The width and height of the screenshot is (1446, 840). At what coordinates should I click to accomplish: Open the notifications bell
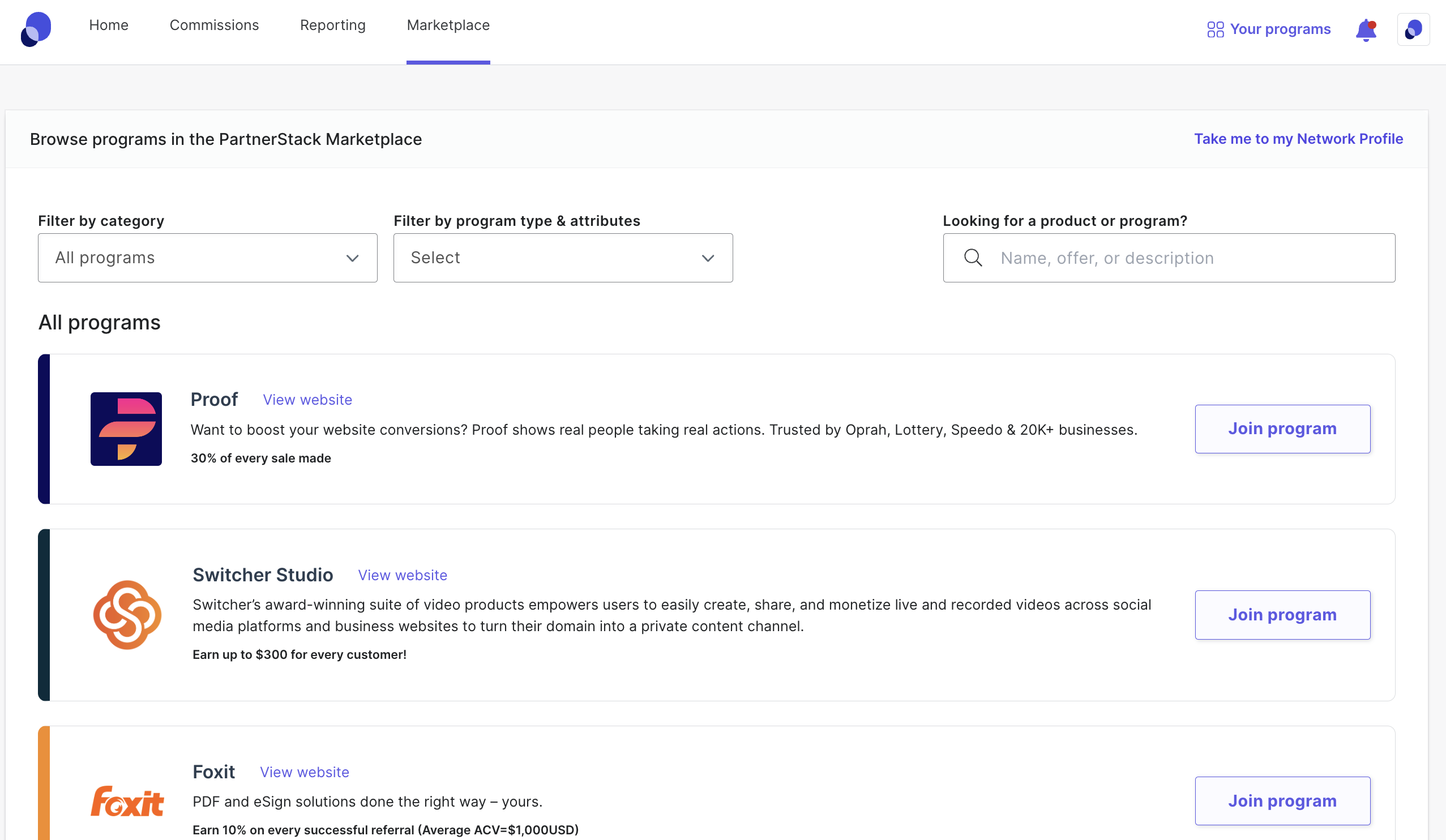1366,30
